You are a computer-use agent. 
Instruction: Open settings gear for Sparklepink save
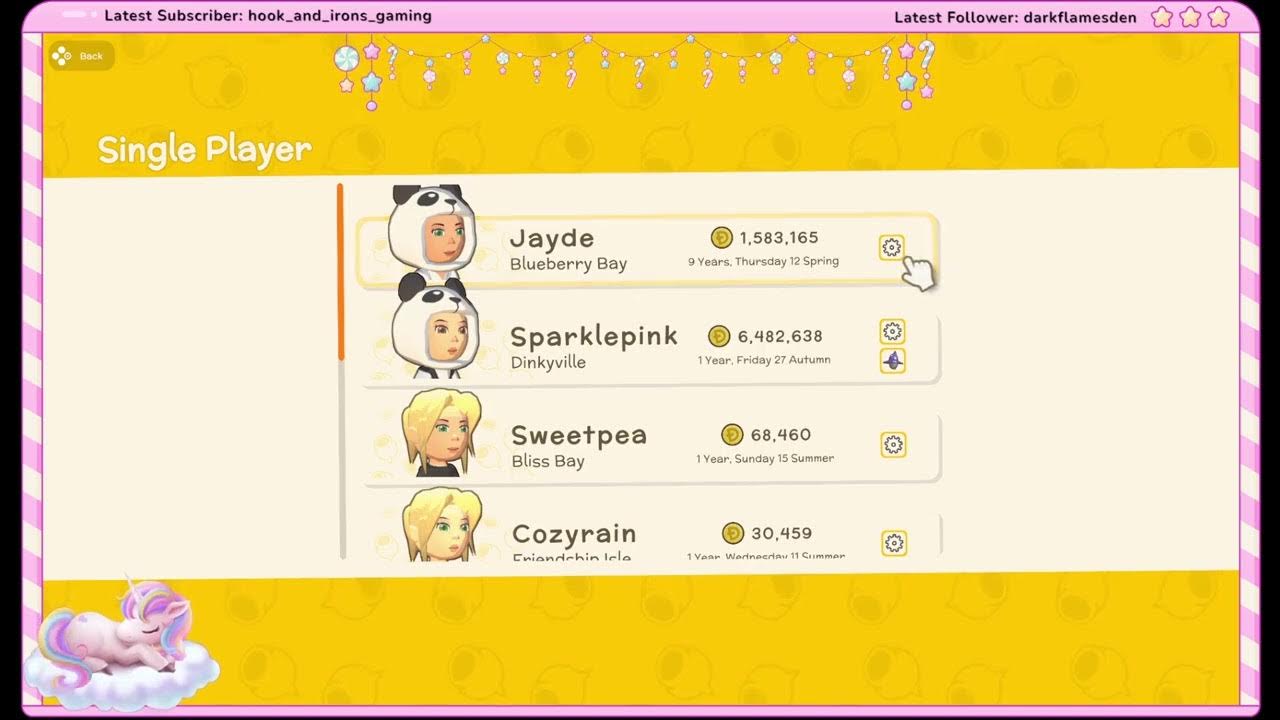(x=893, y=331)
